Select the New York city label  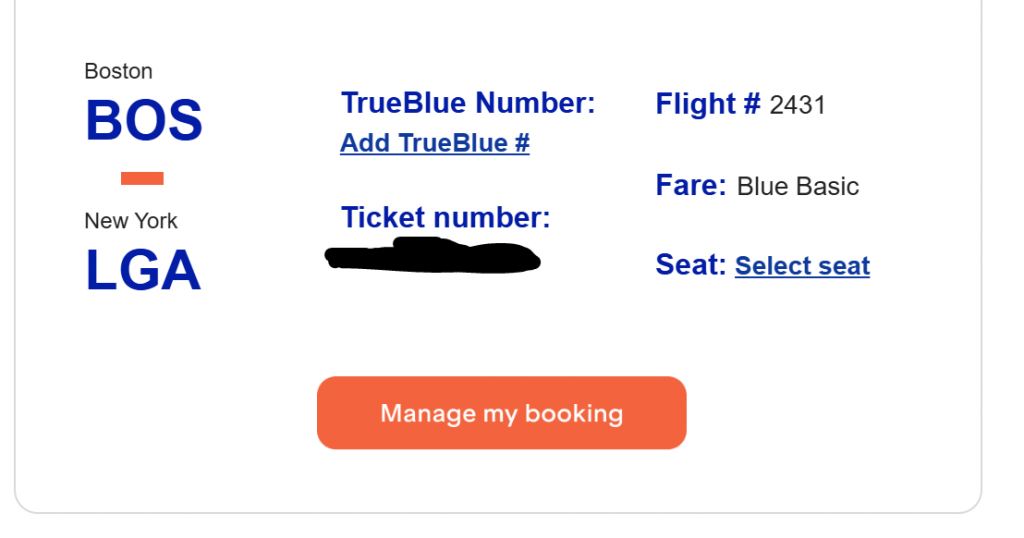click(x=131, y=221)
